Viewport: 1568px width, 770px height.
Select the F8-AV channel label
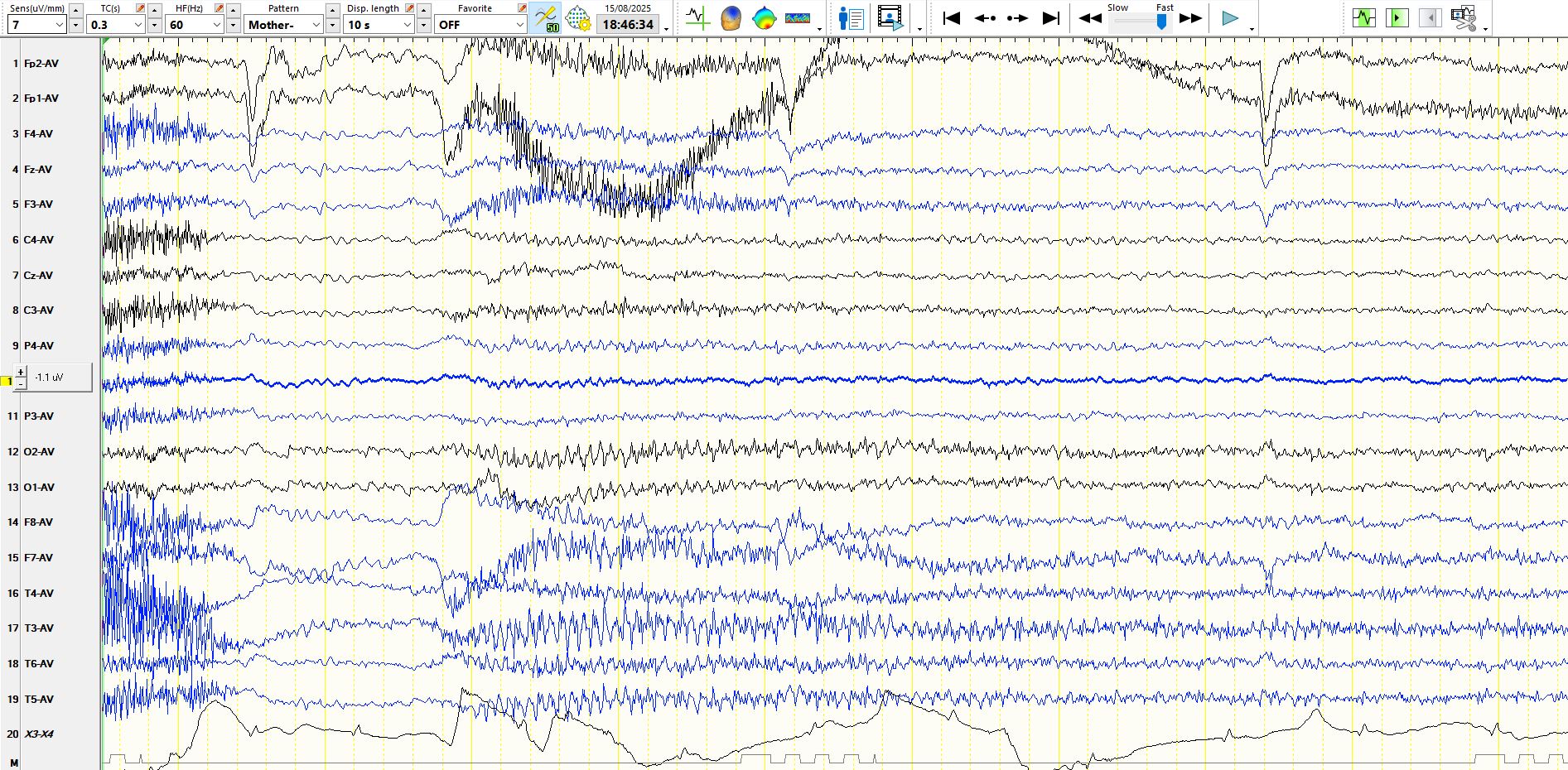tap(38, 522)
